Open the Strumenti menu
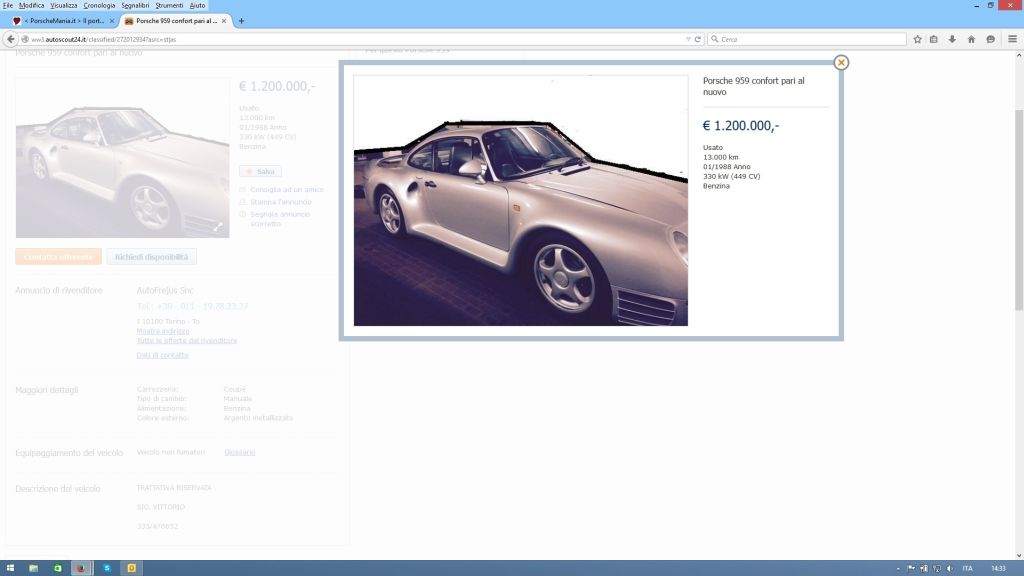This screenshot has height=576, width=1024. [169, 5]
